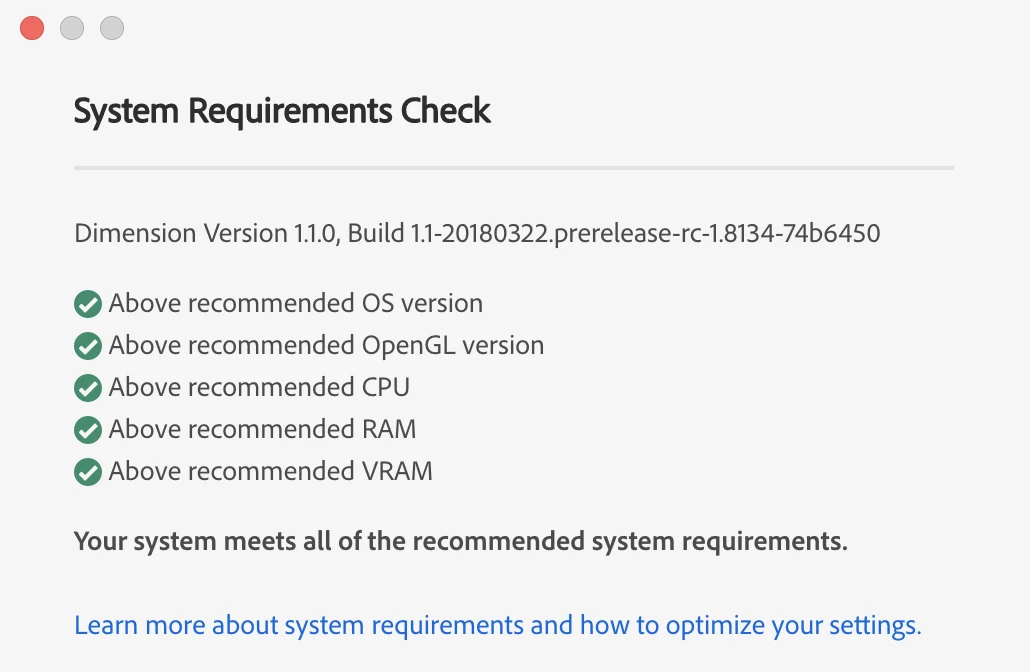
Task: Click the green checkmark beside OS version
Action: pos(88,304)
